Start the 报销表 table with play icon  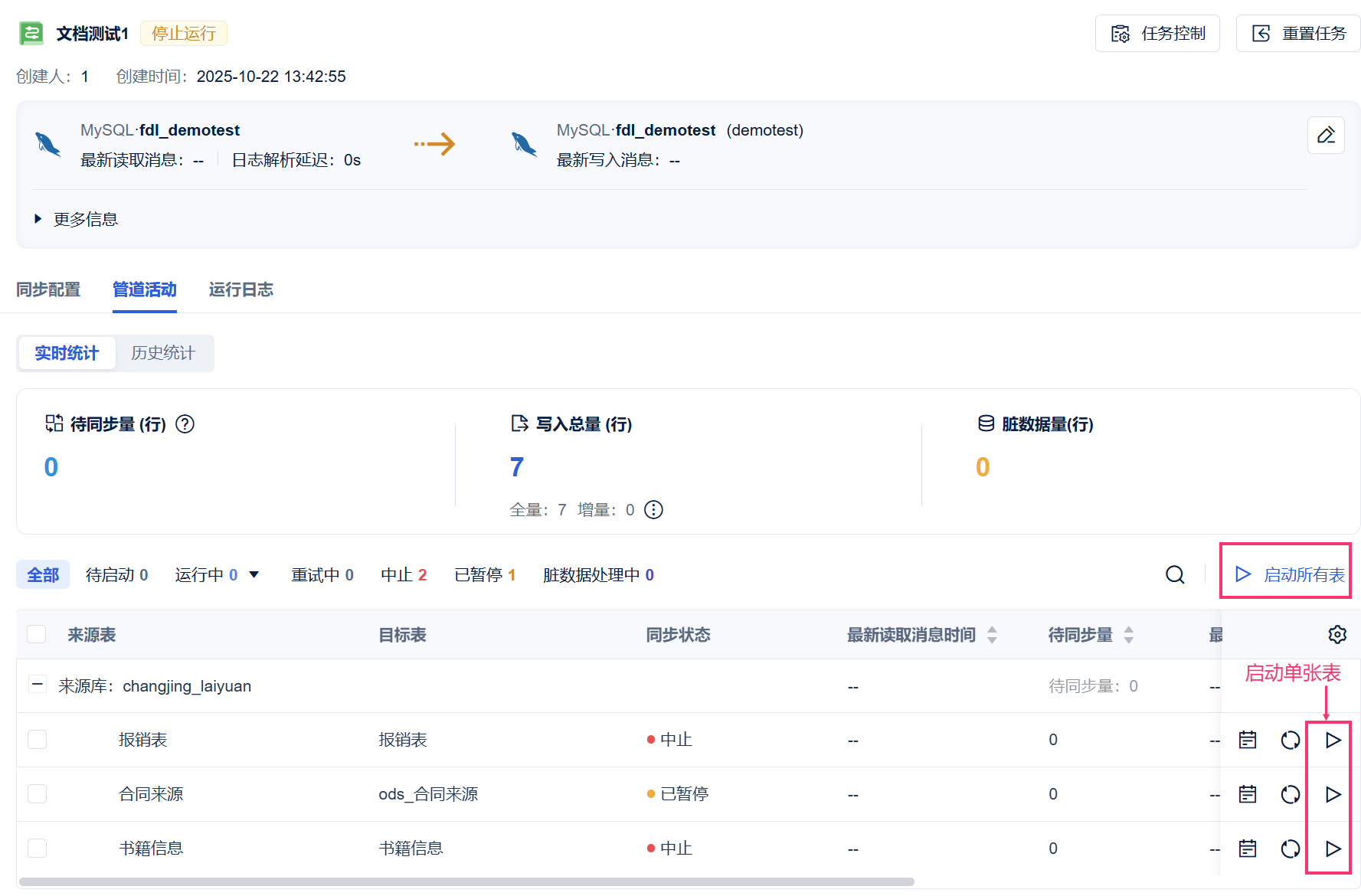tap(1333, 740)
